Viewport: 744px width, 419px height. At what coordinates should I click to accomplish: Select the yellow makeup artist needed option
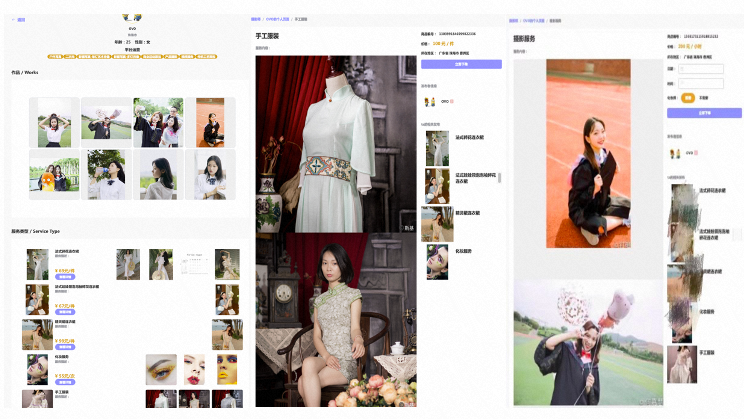(x=688, y=98)
